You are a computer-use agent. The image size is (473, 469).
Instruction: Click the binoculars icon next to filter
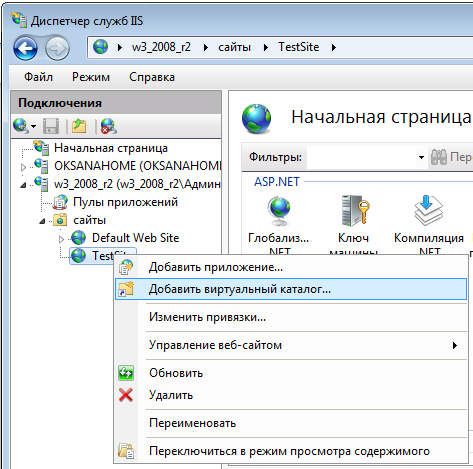click(x=438, y=157)
